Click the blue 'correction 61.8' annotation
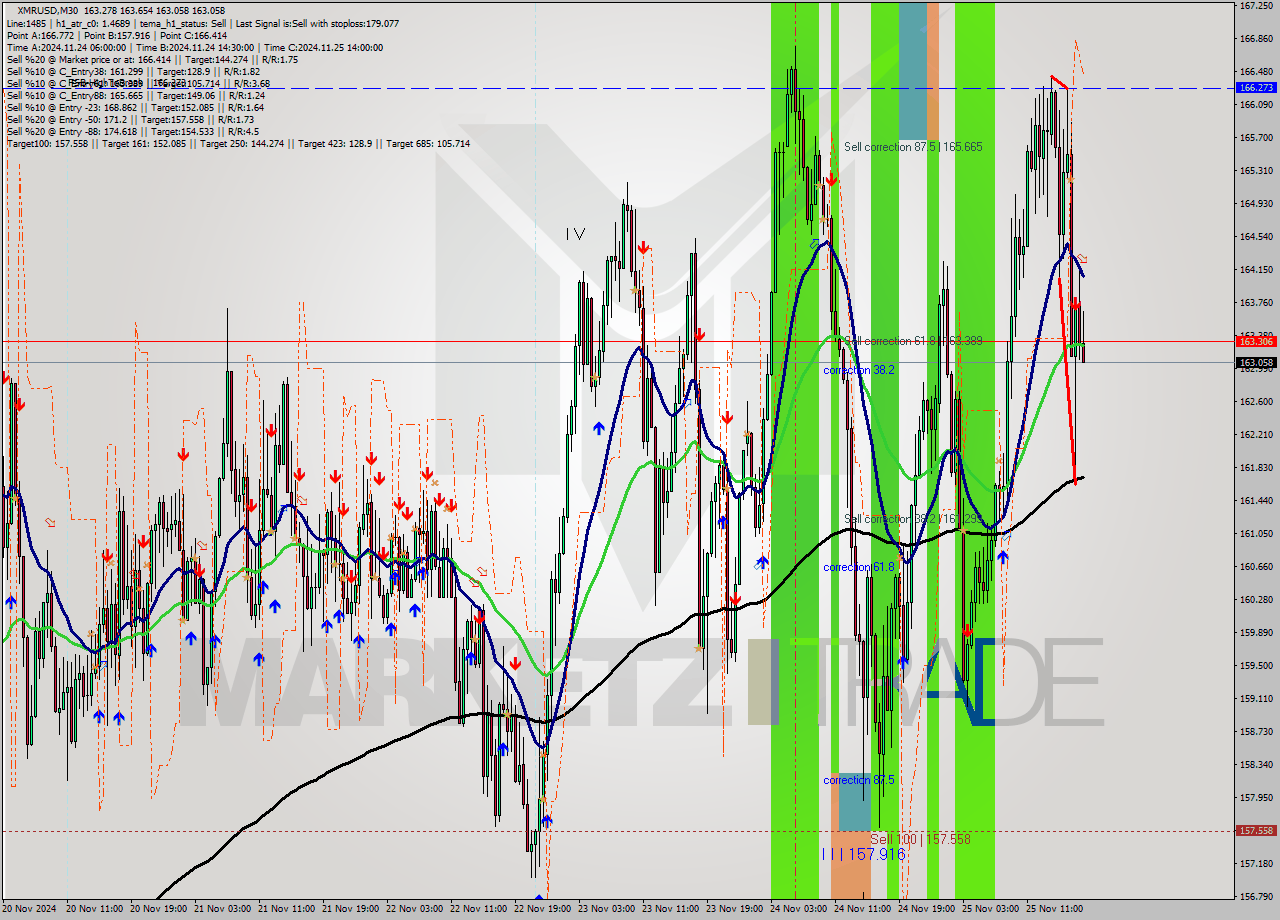This screenshot has height=920, width=1280. [x=858, y=567]
